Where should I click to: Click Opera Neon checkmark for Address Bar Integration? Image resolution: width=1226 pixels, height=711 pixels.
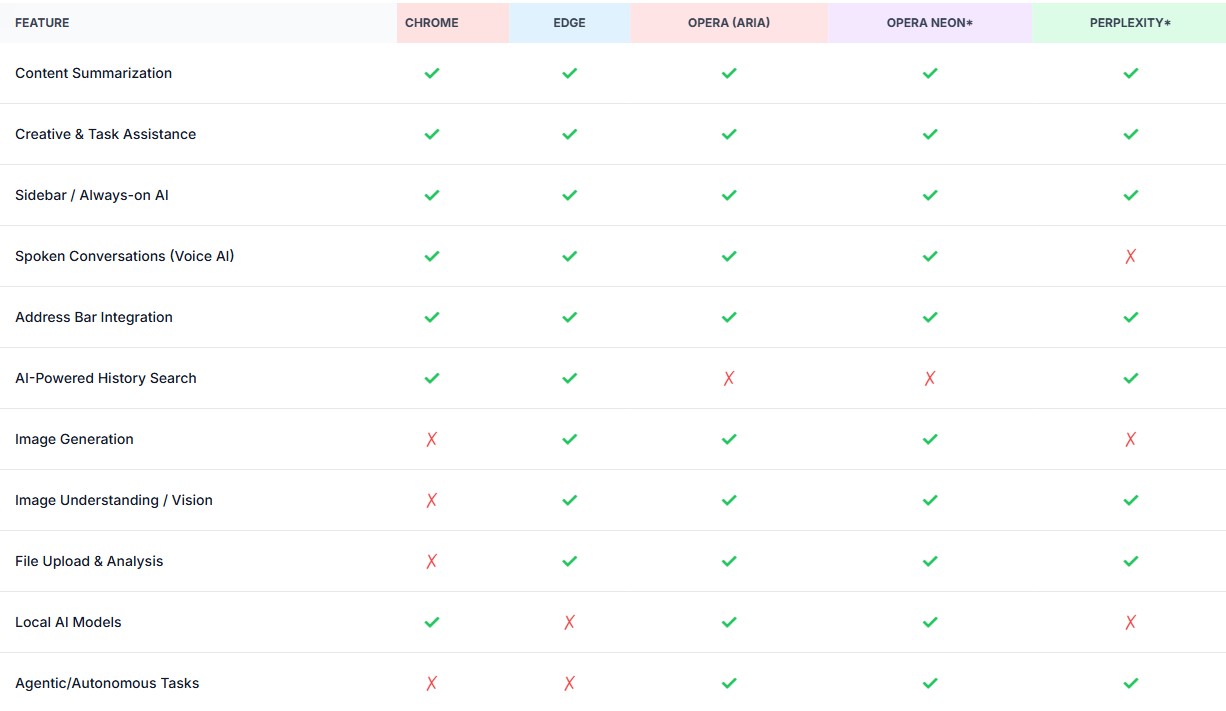tap(930, 317)
